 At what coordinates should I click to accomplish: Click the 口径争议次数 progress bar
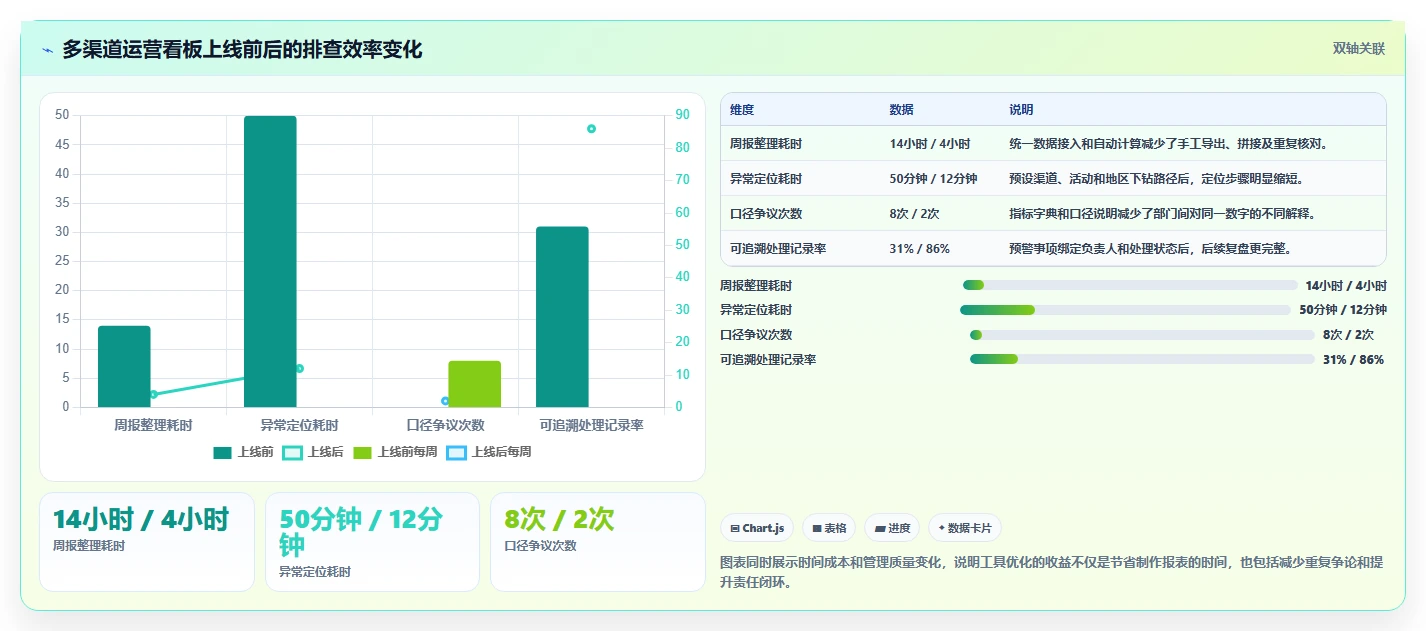[x=1142, y=335]
